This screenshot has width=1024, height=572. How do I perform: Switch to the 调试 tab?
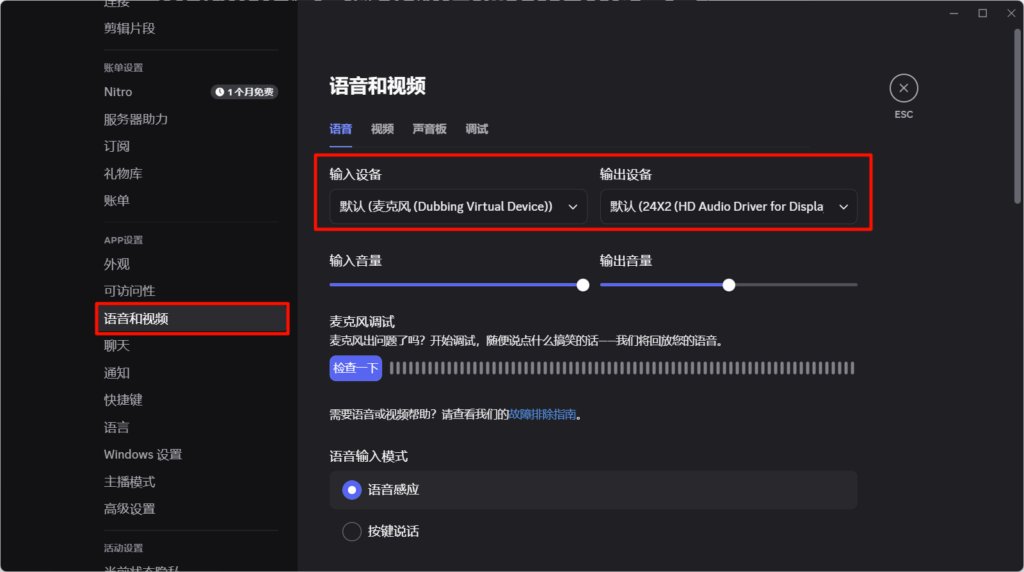pos(476,129)
